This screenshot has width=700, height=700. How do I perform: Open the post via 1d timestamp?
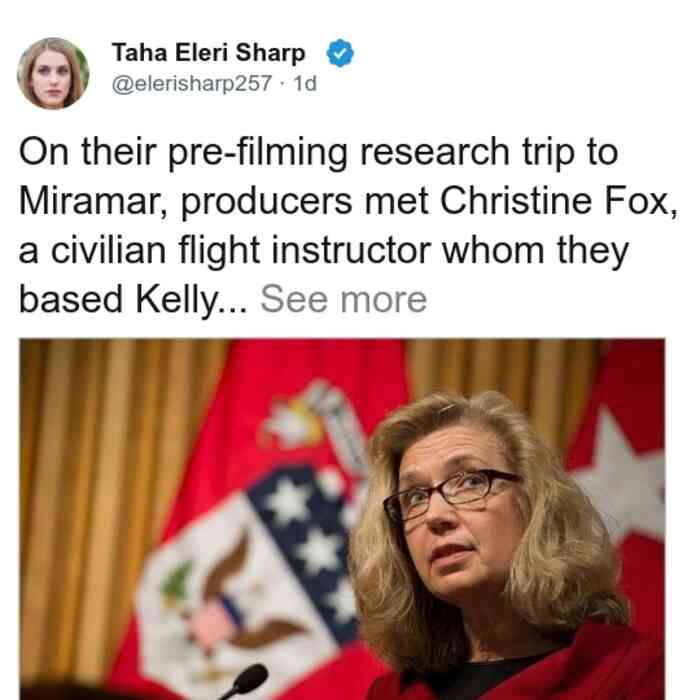pyautogui.click(x=305, y=83)
